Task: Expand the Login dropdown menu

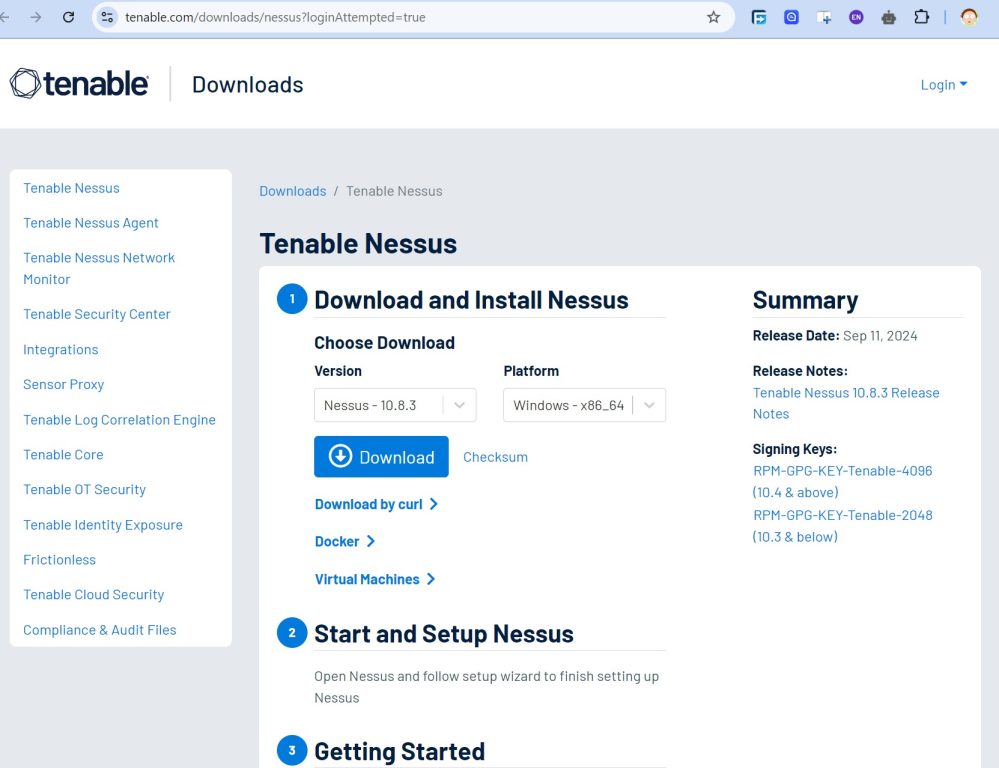Action: tap(943, 85)
